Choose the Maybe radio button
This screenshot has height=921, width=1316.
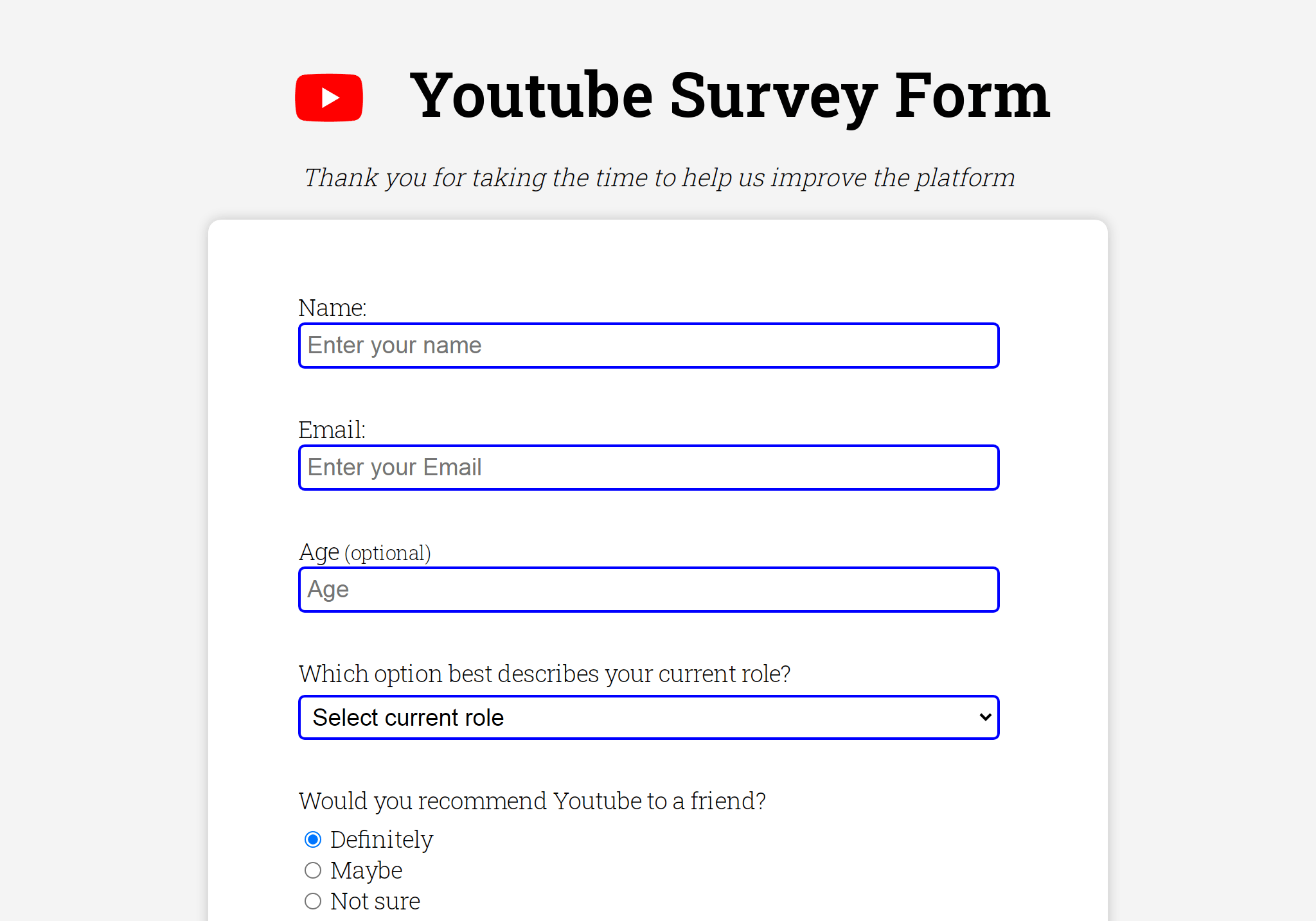click(313, 870)
